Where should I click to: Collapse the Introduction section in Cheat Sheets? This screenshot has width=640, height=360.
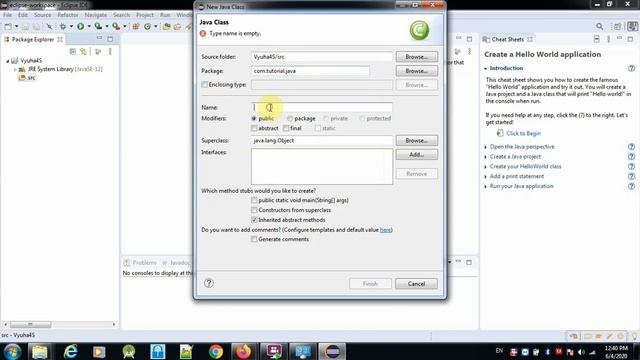486,69
